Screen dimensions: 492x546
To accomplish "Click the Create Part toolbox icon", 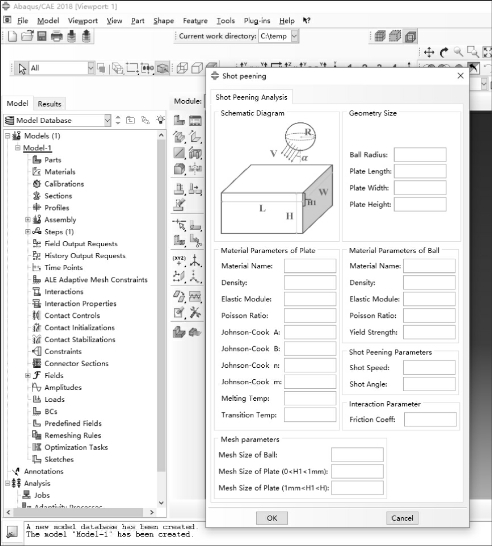I will pyautogui.click(x=179, y=120).
